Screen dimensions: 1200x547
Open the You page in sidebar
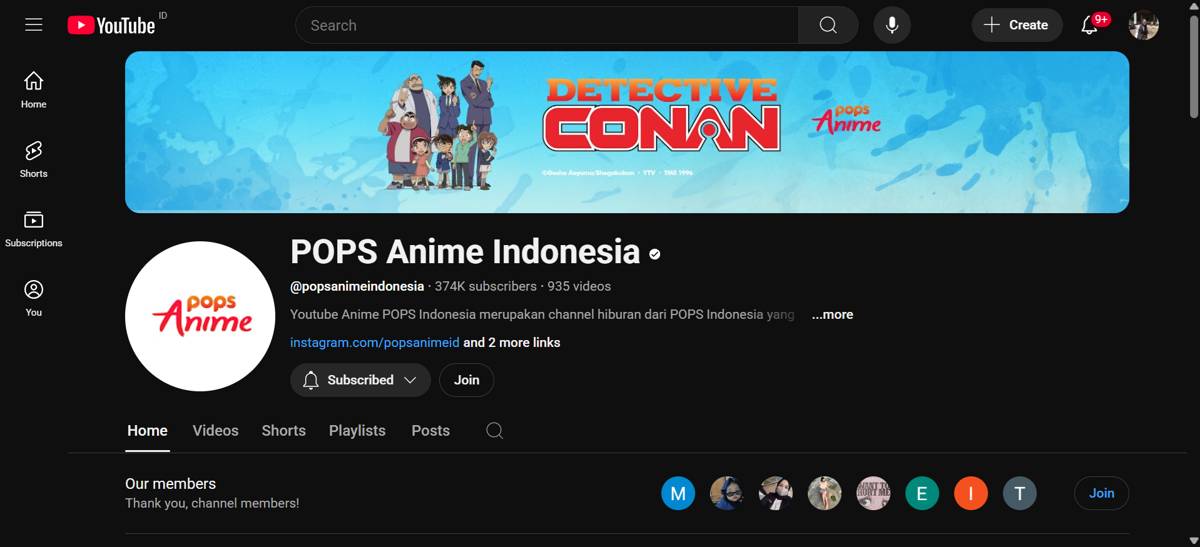(34, 298)
